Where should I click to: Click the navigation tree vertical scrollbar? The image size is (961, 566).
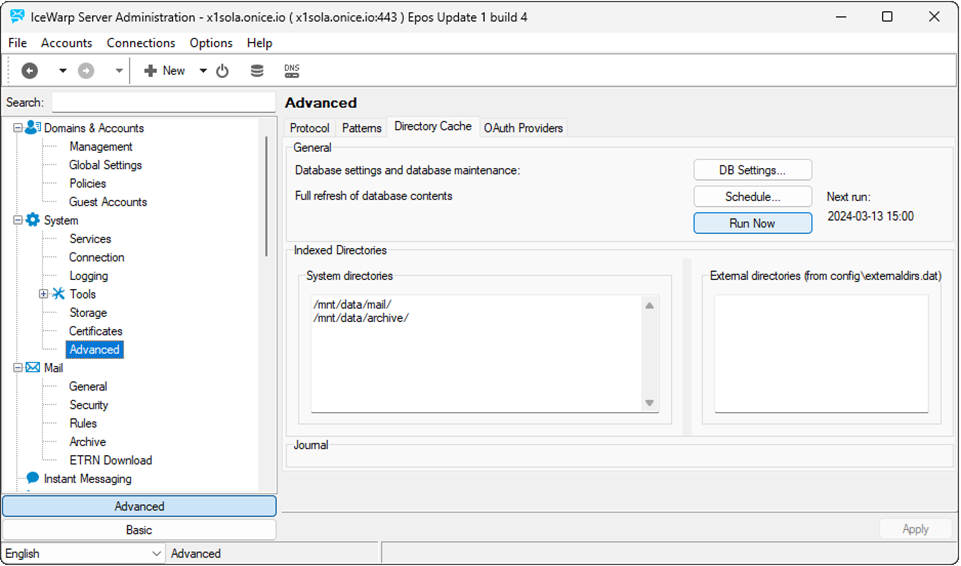tap(267, 196)
